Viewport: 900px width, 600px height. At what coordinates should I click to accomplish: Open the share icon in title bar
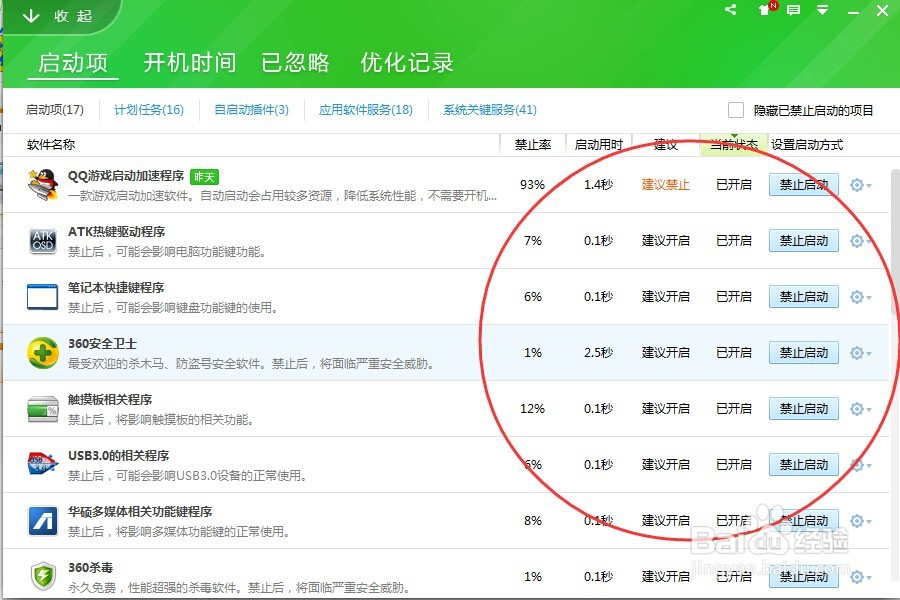click(x=731, y=9)
